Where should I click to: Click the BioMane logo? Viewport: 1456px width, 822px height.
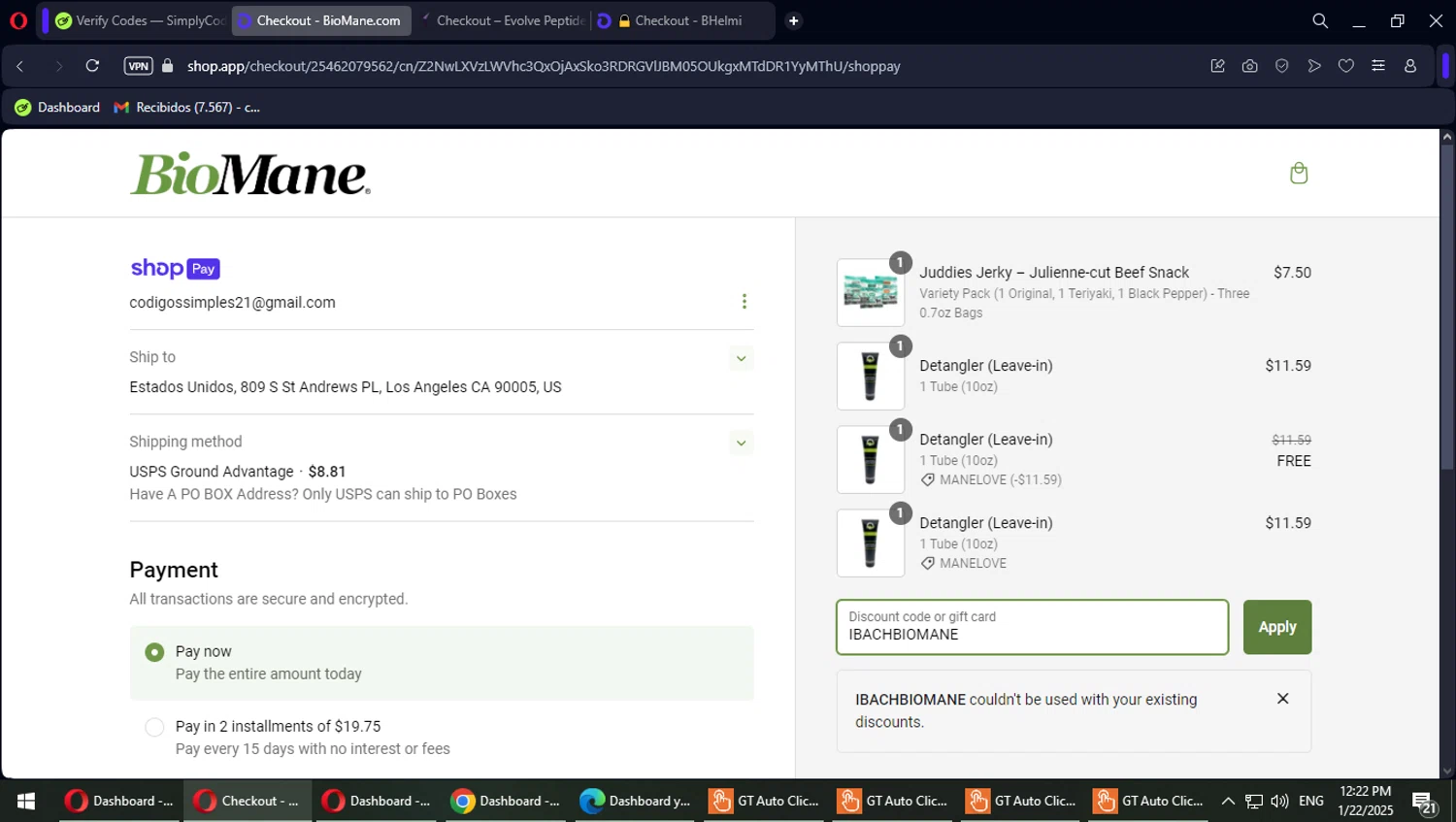(250, 174)
